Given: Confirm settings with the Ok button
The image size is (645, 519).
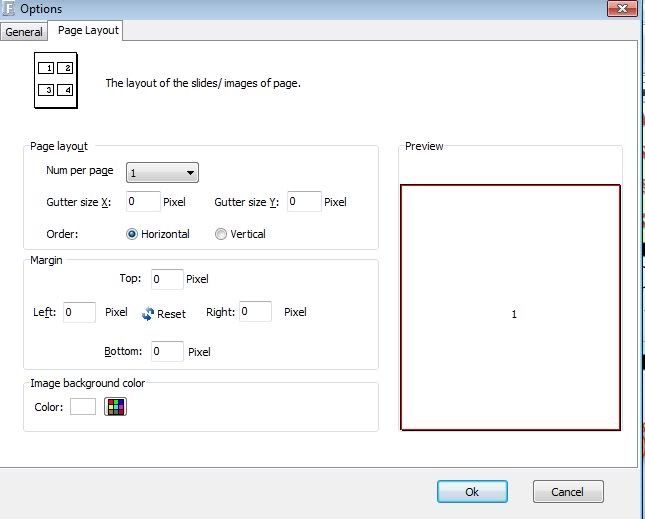Looking at the screenshot, I should pyautogui.click(x=472, y=491).
